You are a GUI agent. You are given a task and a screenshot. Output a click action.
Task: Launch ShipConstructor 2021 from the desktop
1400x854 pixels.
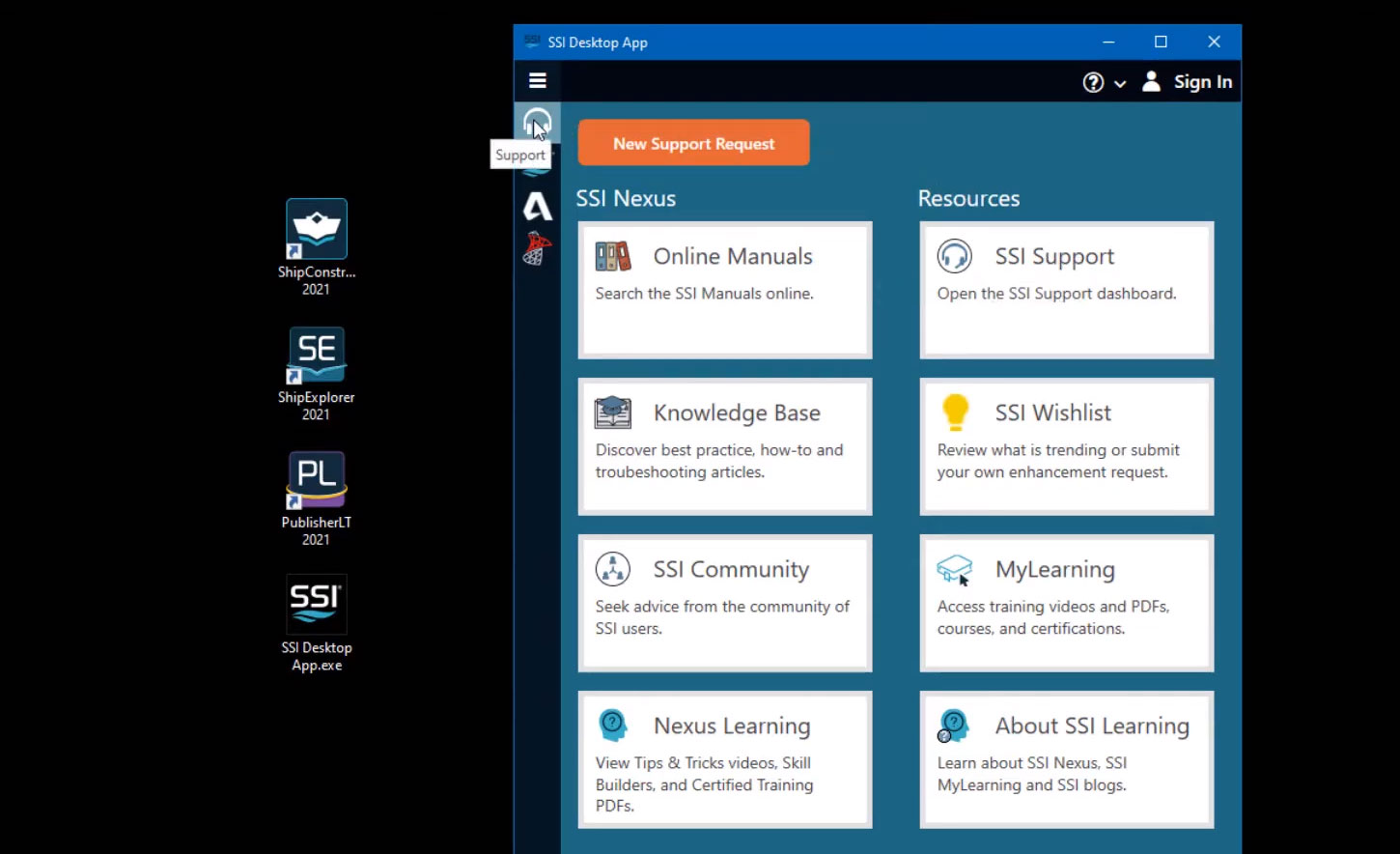316,230
